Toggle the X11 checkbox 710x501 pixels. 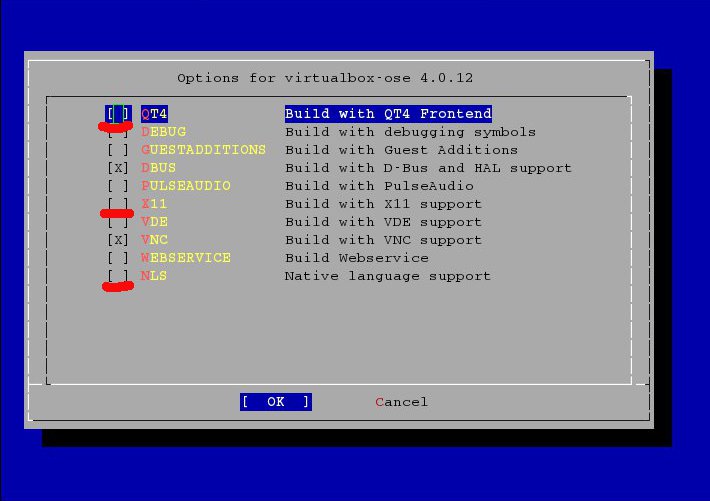tap(118, 204)
